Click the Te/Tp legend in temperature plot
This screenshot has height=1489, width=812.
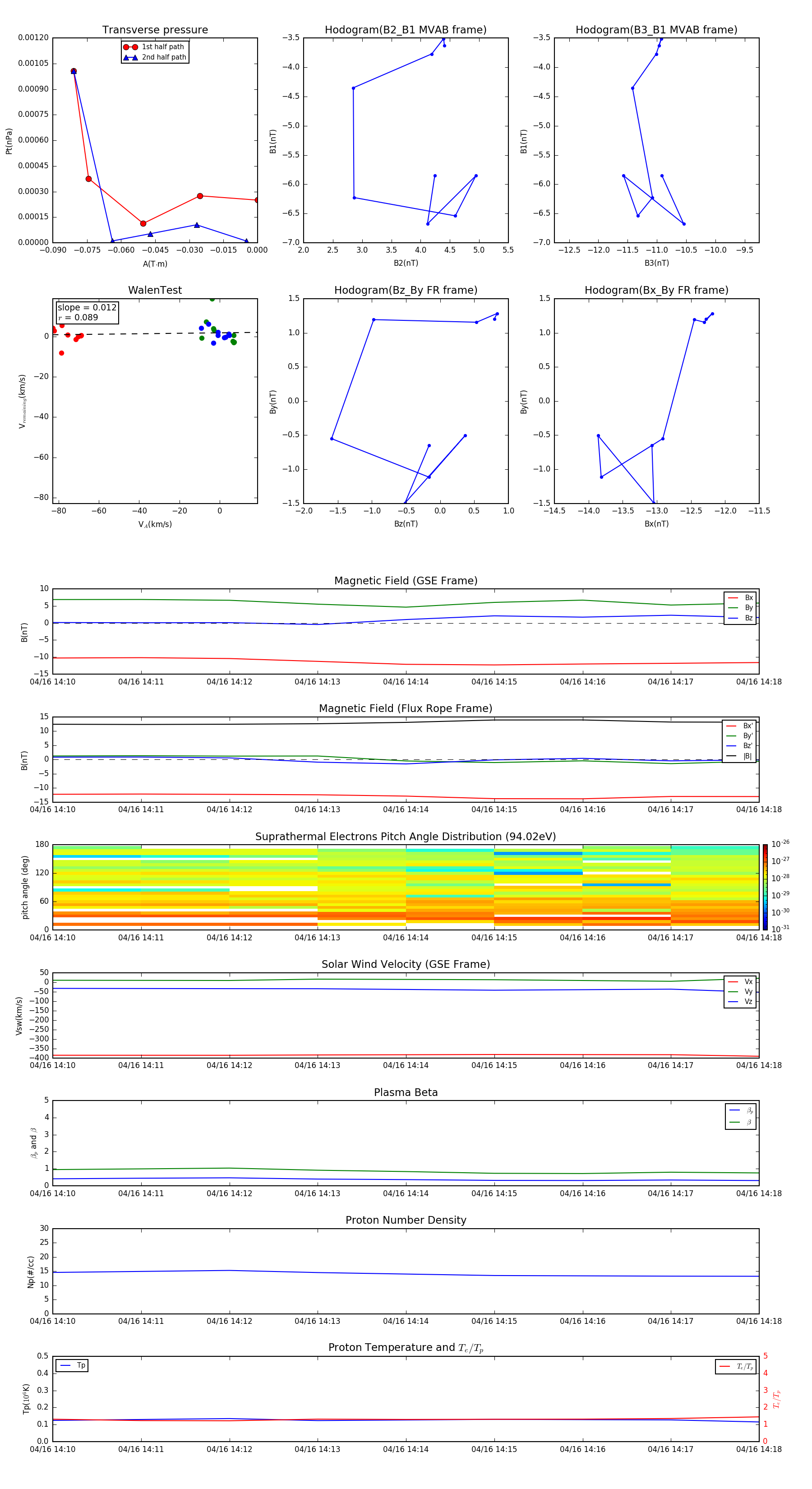coord(736,1366)
